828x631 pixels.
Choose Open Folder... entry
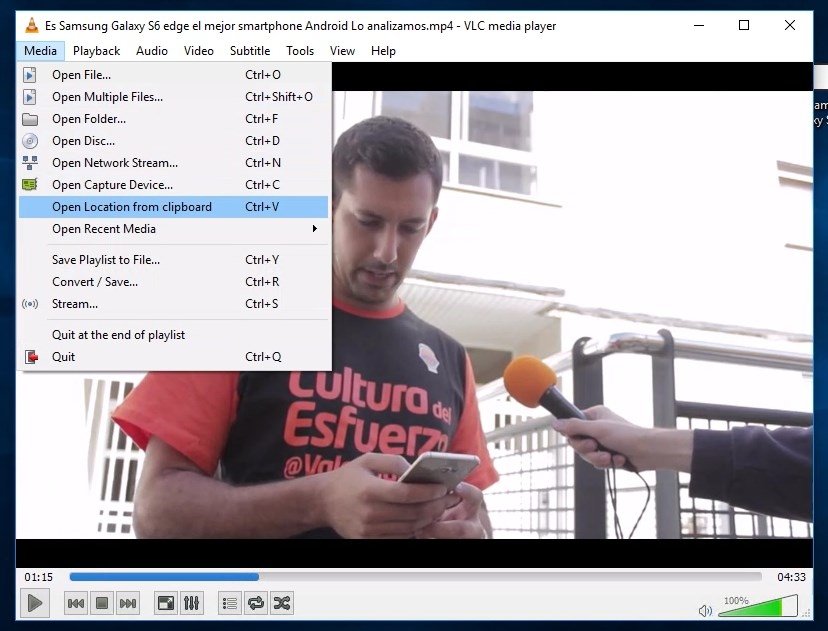tap(173, 119)
